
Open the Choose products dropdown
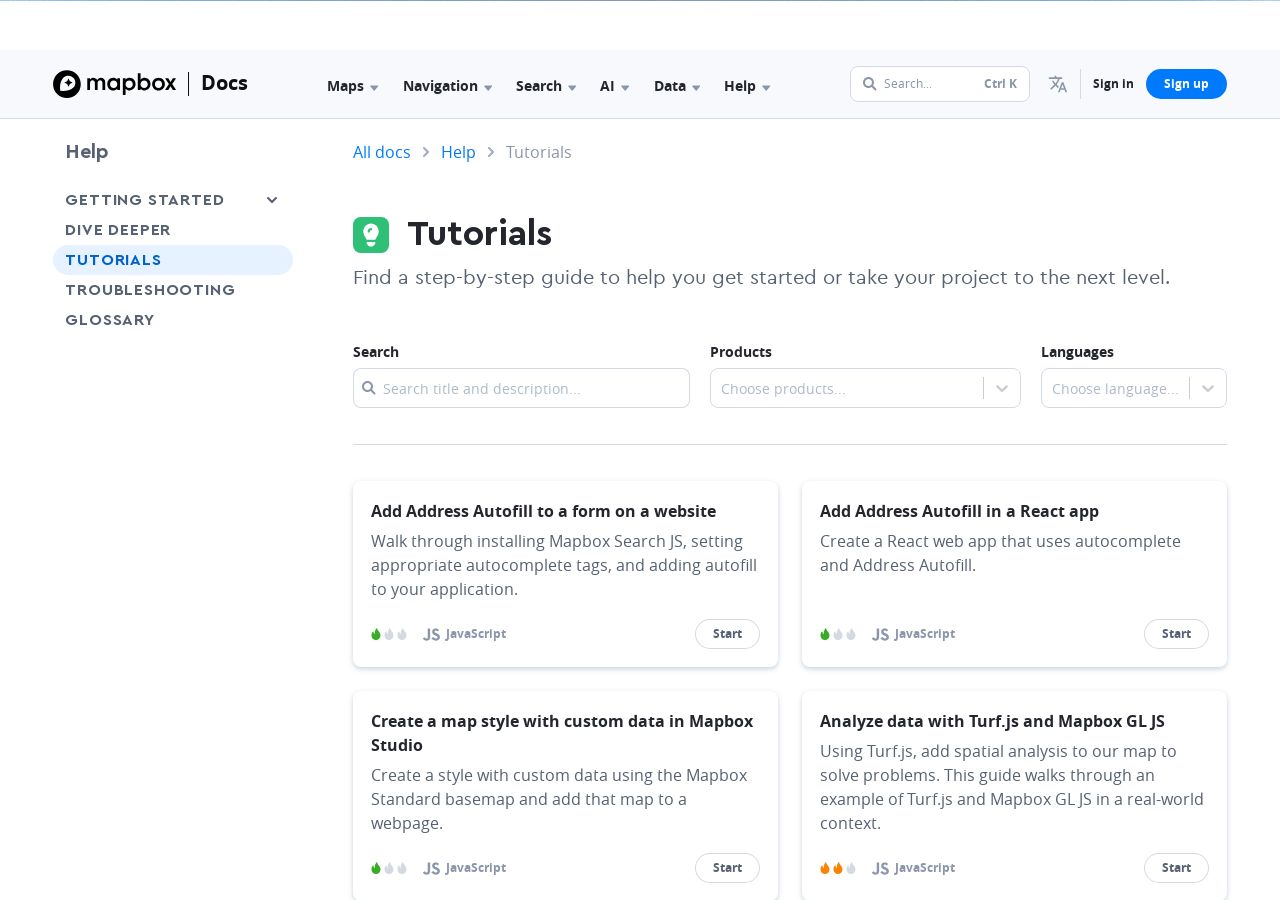pyautogui.click(x=865, y=388)
